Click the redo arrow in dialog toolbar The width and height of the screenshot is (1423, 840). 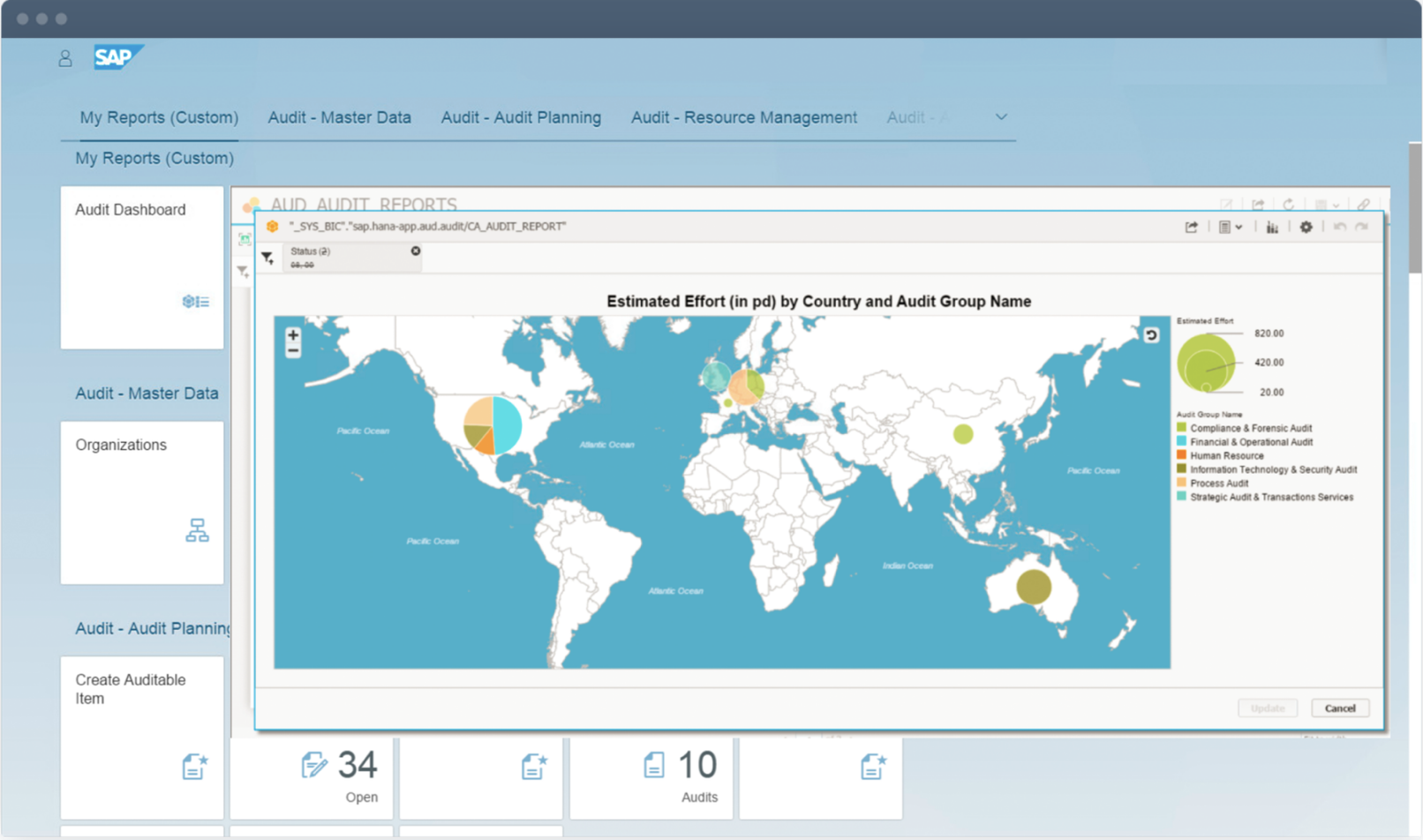click(x=1362, y=227)
